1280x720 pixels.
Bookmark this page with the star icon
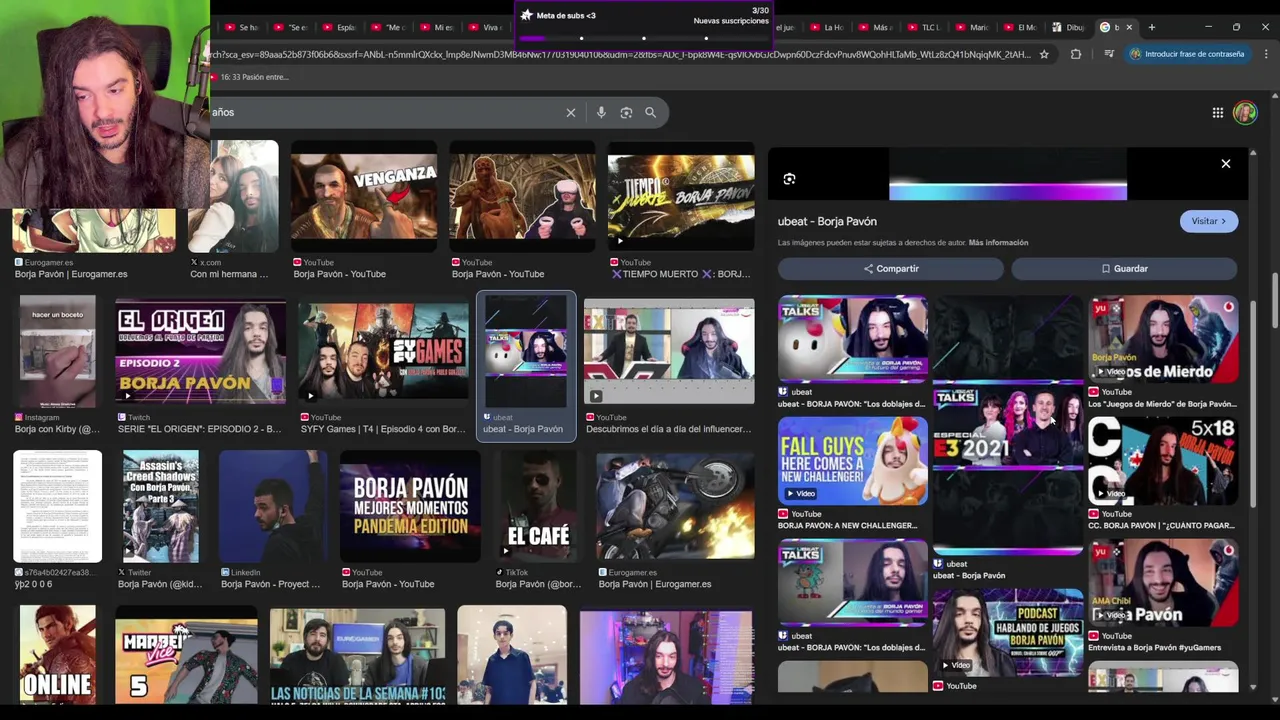1044,54
